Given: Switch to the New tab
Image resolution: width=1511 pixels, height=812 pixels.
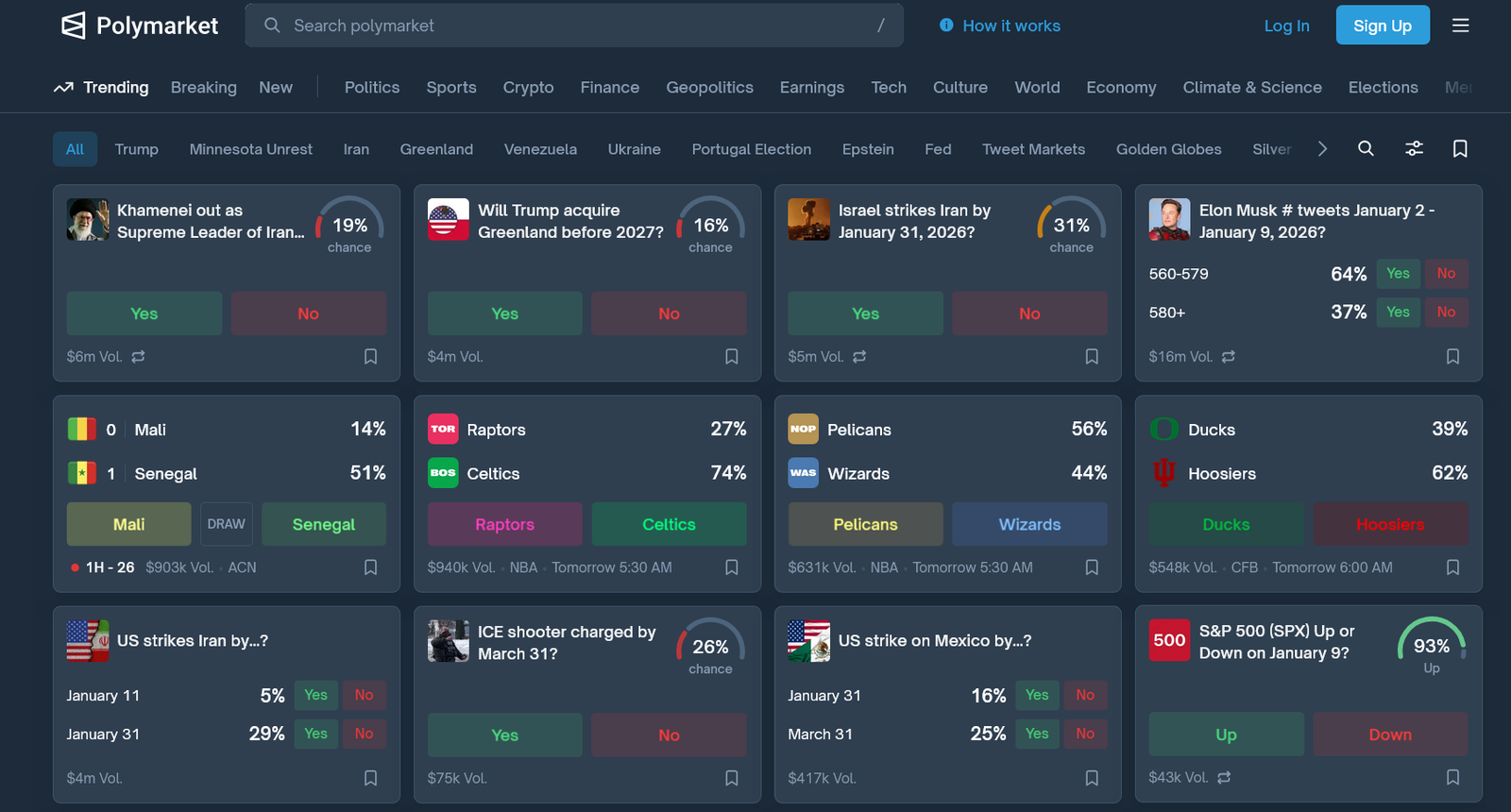Looking at the screenshot, I should pyautogui.click(x=276, y=87).
